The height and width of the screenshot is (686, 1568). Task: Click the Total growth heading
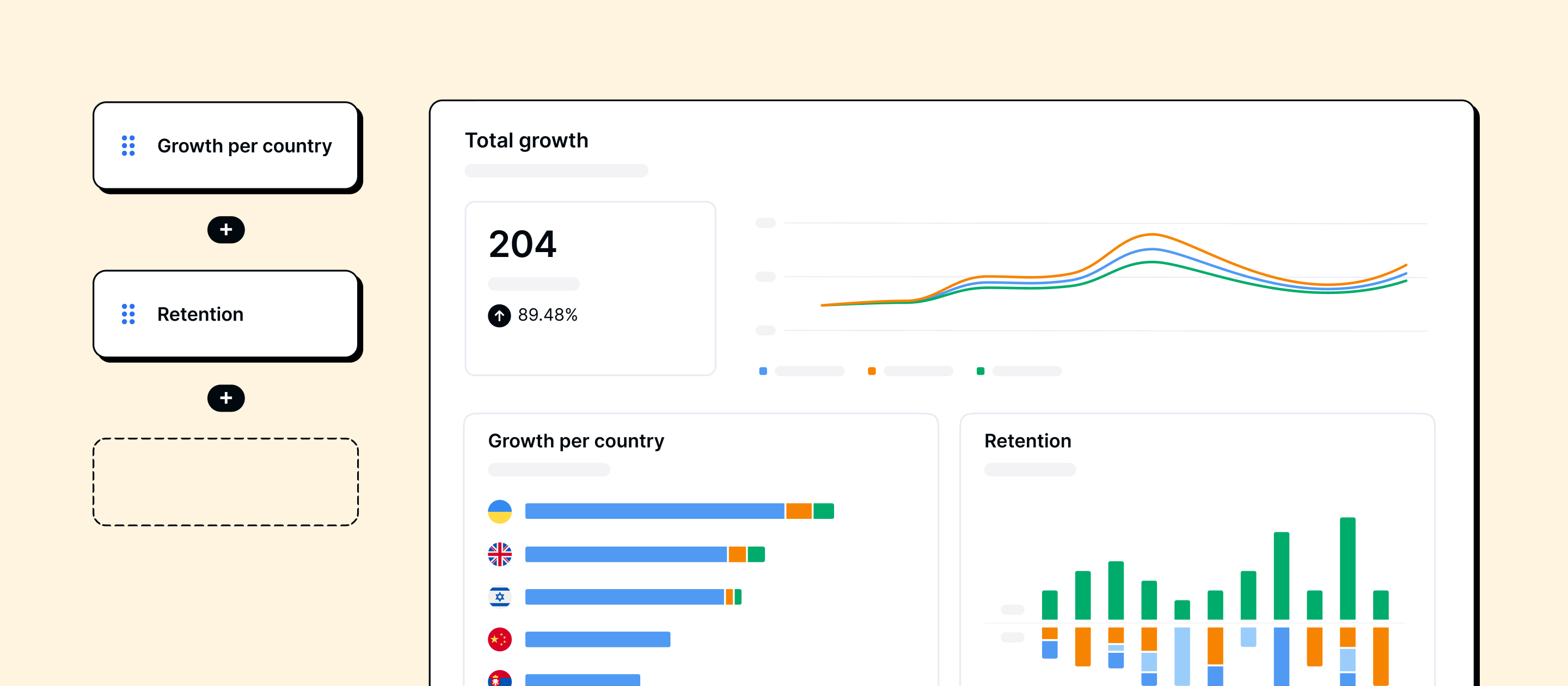point(526,140)
